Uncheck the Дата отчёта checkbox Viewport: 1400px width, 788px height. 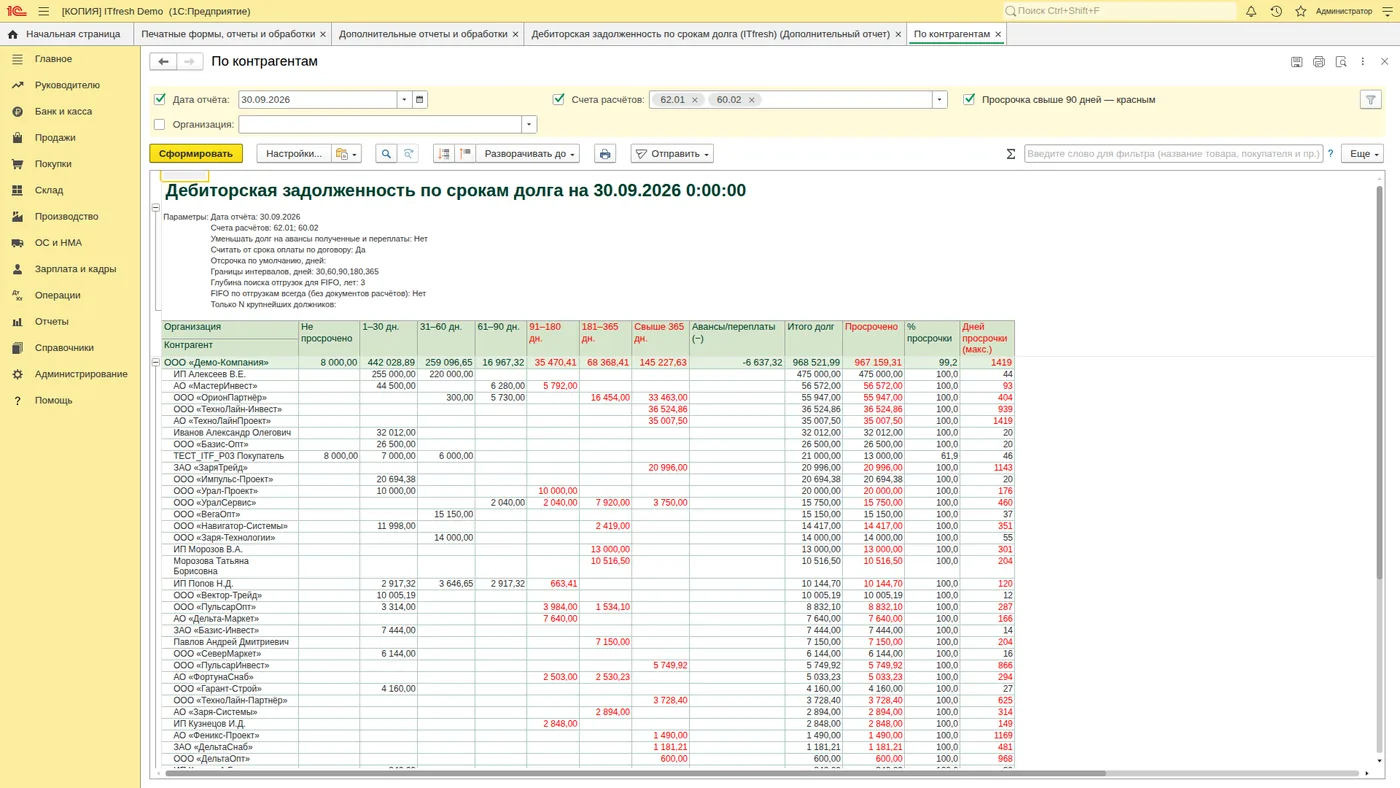click(160, 100)
